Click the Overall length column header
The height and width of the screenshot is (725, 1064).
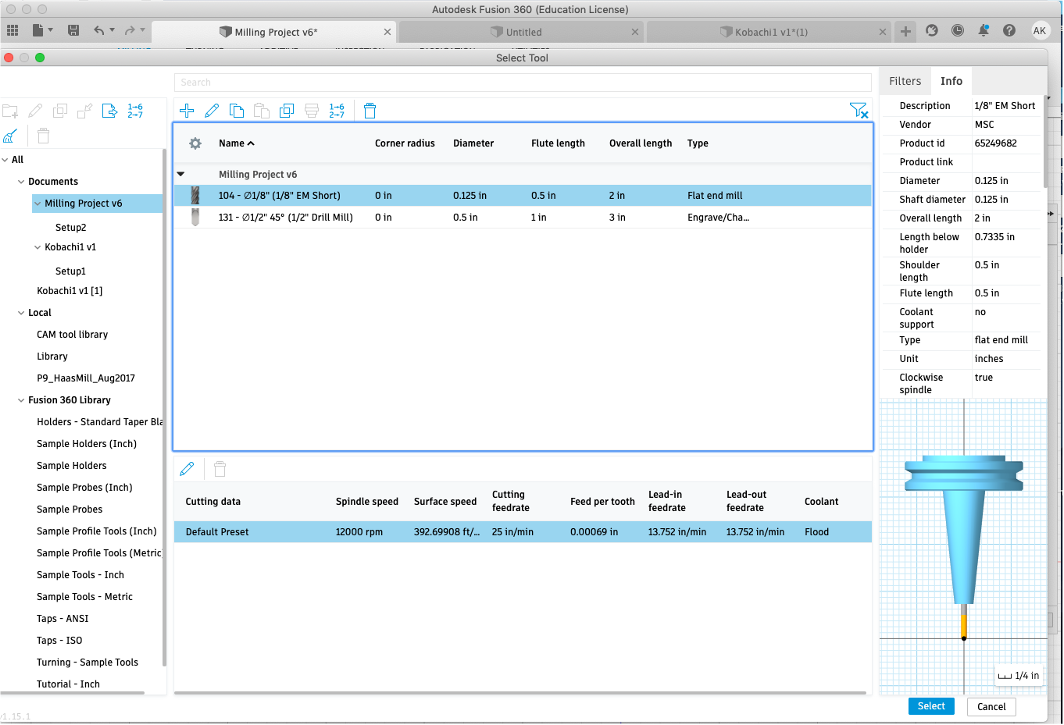[x=640, y=143]
